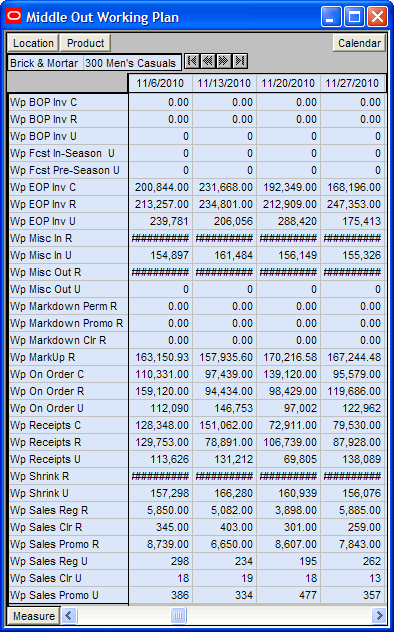
Task: Select the Wp BOP Inv R row
Action: pyautogui.click(x=68, y=119)
